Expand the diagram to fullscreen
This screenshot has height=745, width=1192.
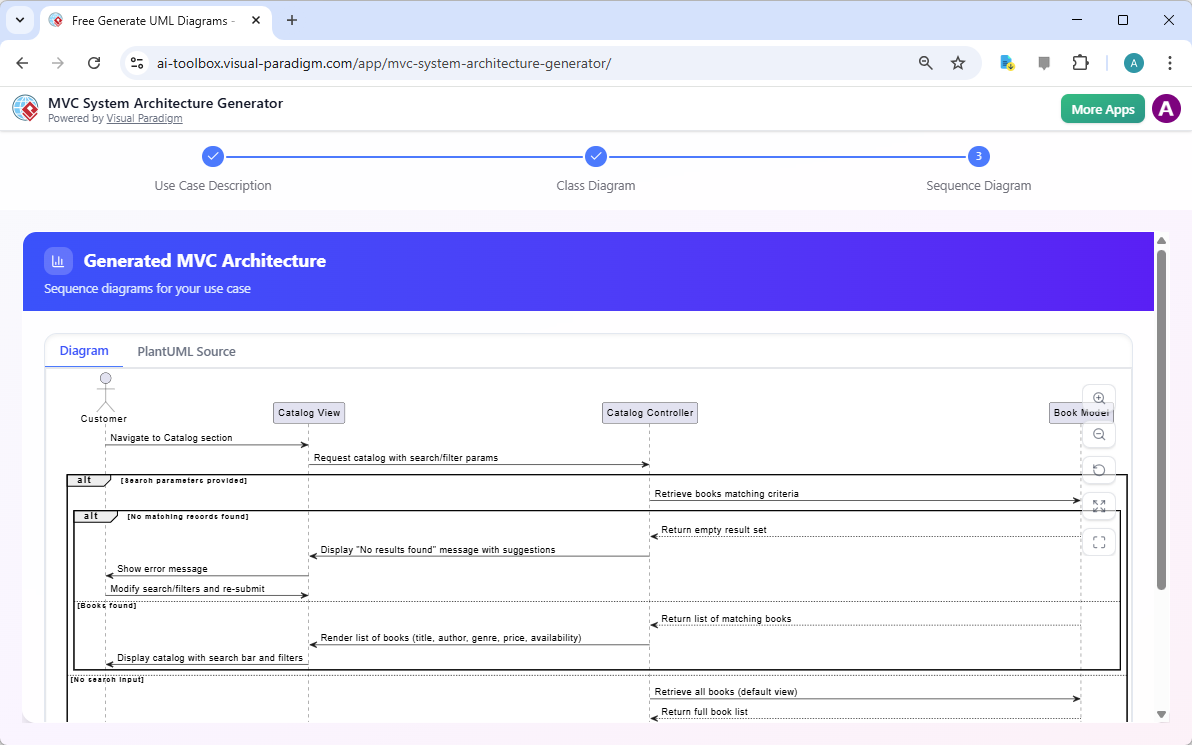pos(1099,506)
